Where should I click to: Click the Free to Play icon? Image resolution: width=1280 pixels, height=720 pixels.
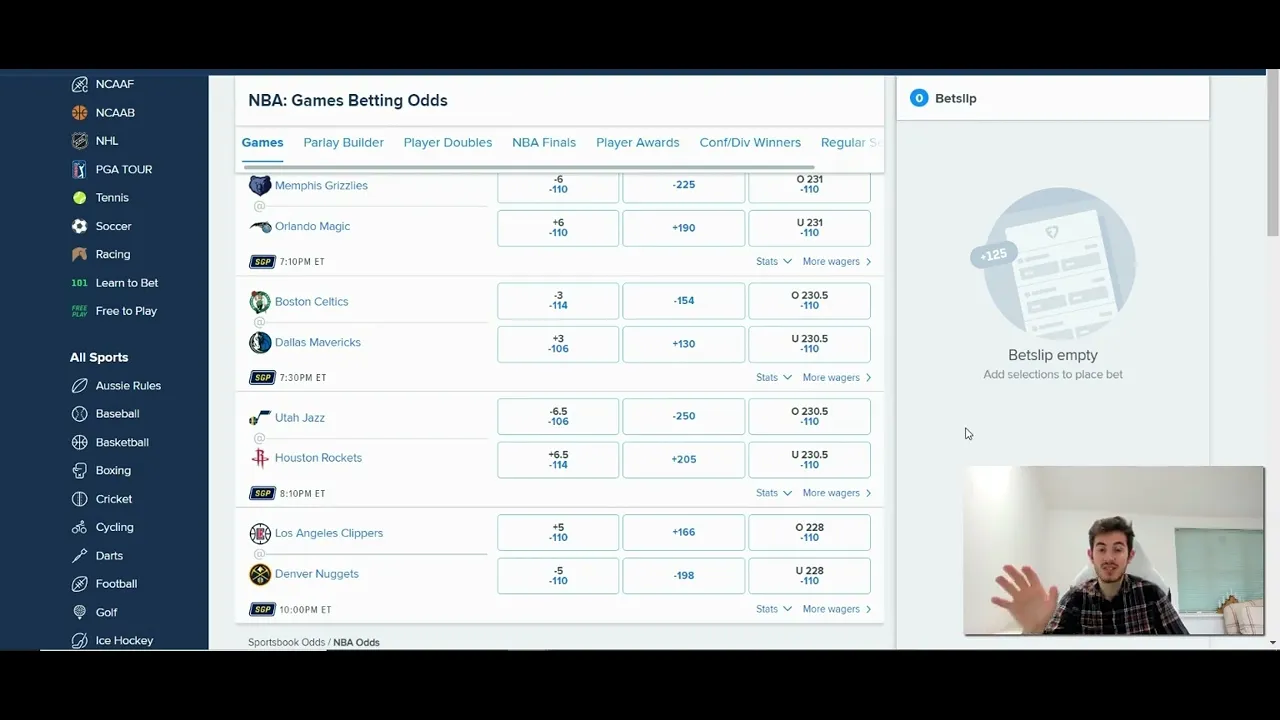coord(79,311)
